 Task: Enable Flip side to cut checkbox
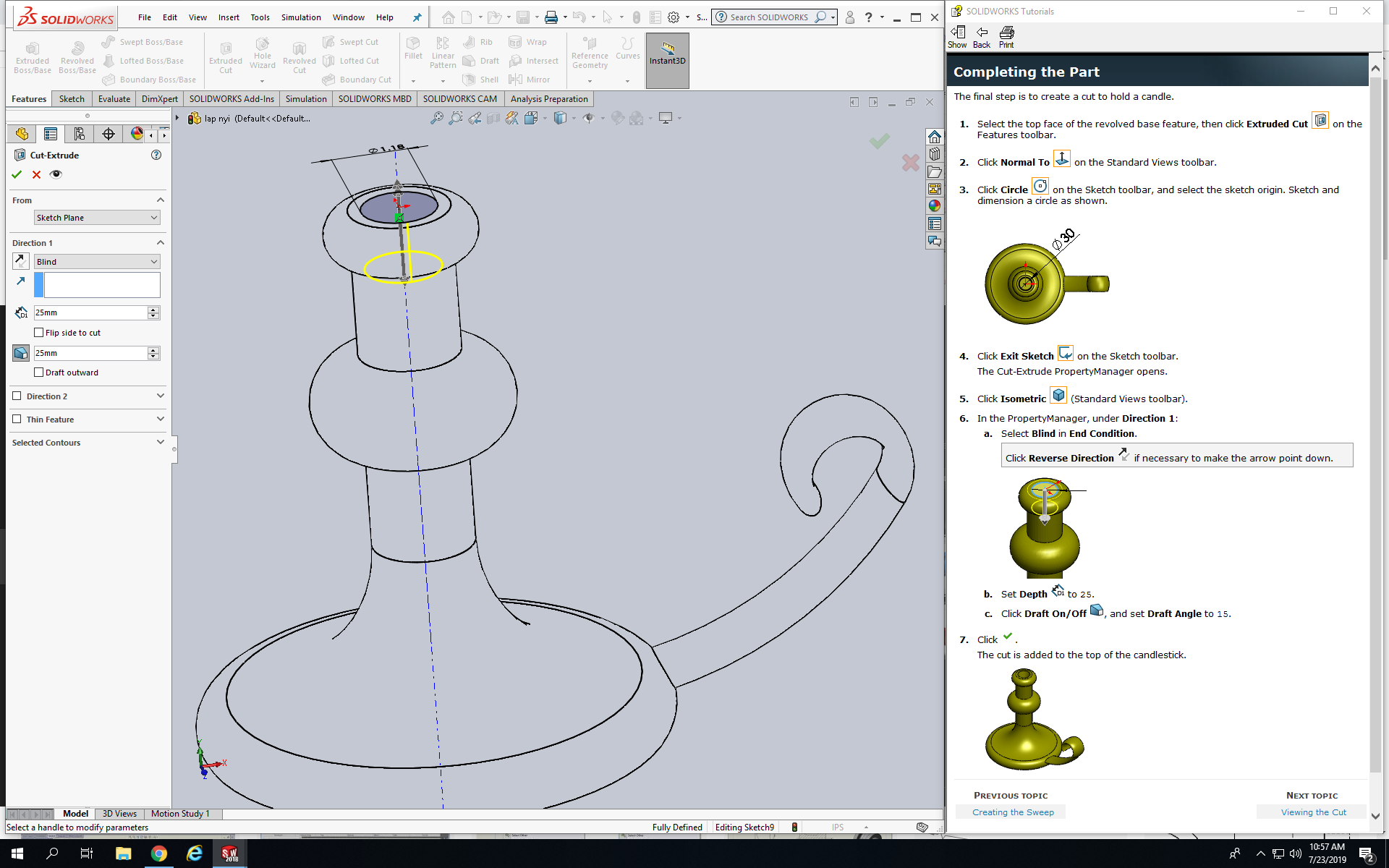pyautogui.click(x=39, y=333)
